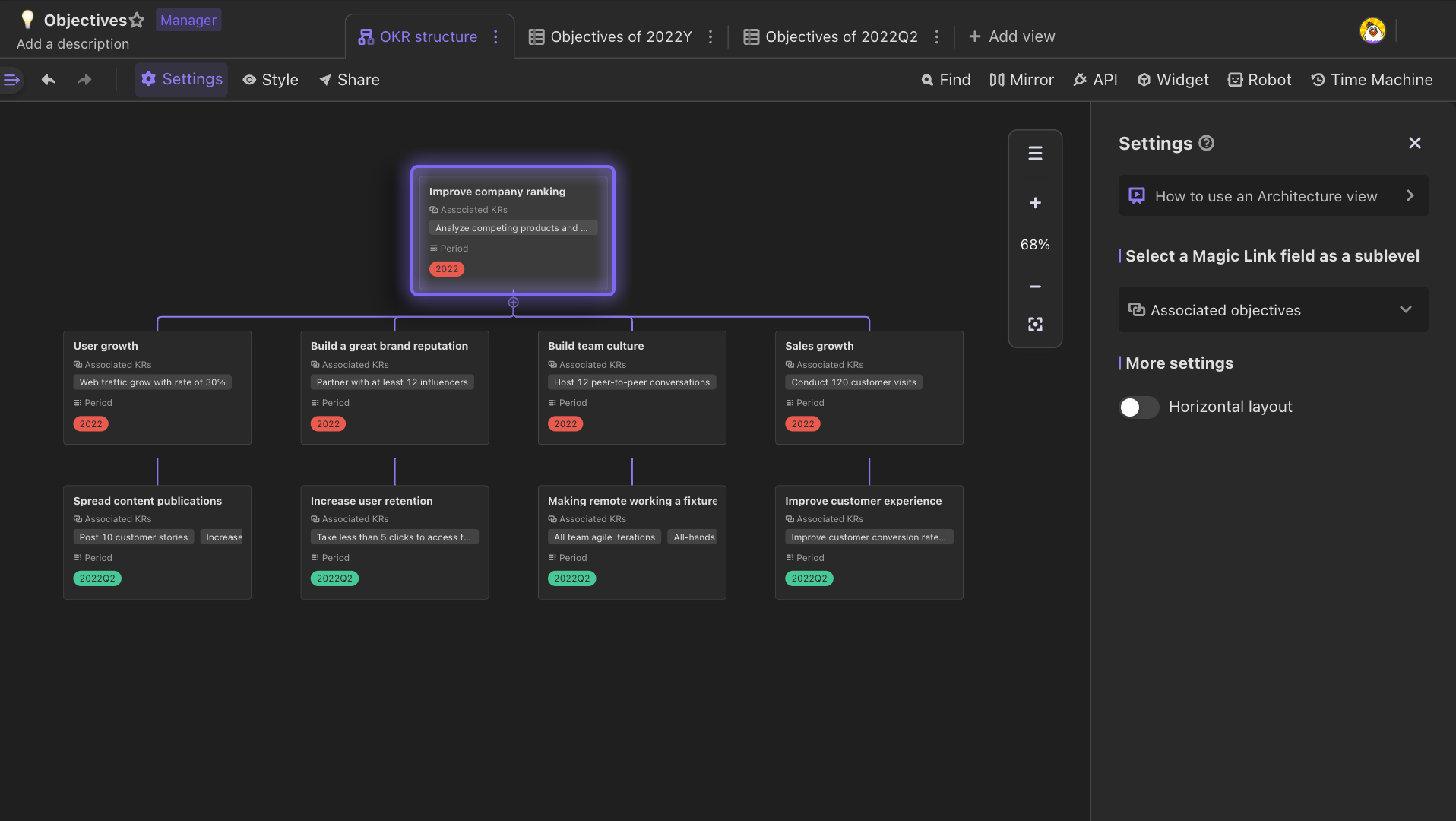Click All team agile iterations tag
Screen dimensions: 1456x821
pyautogui.click(x=604, y=537)
